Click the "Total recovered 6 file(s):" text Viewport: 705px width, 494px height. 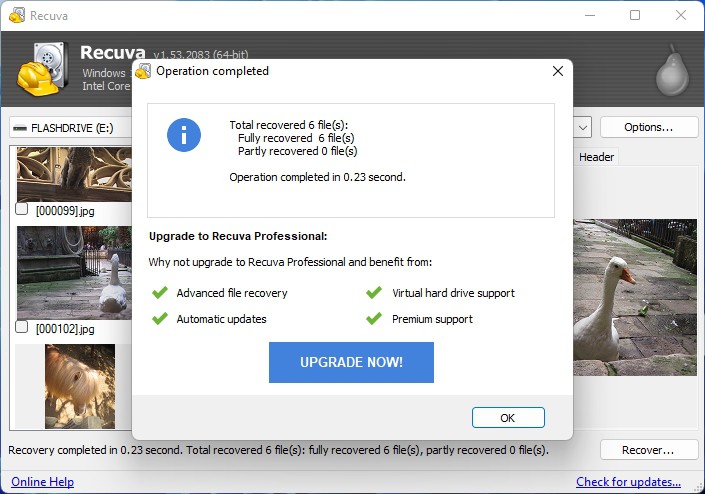pos(289,125)
